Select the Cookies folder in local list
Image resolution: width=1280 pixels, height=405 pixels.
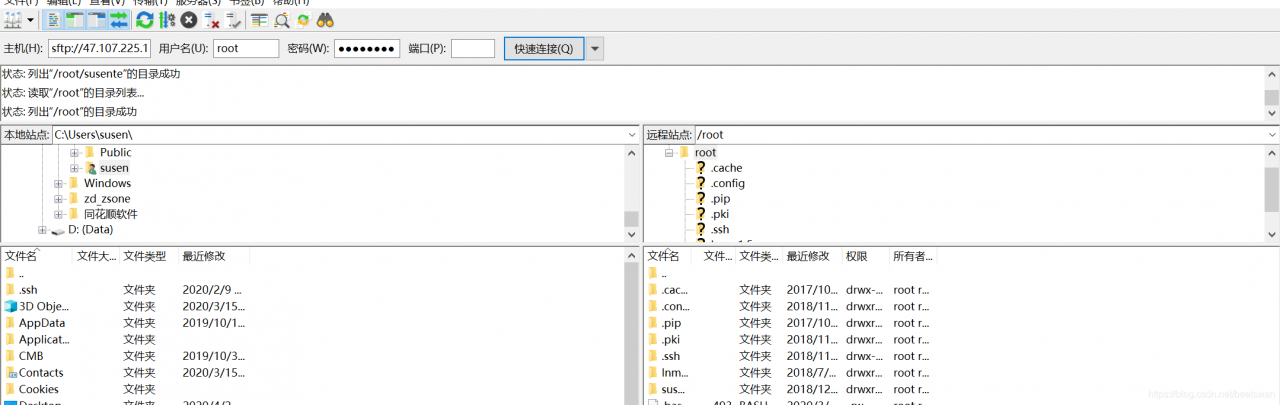pyautogui.click(x=38, y=389)
